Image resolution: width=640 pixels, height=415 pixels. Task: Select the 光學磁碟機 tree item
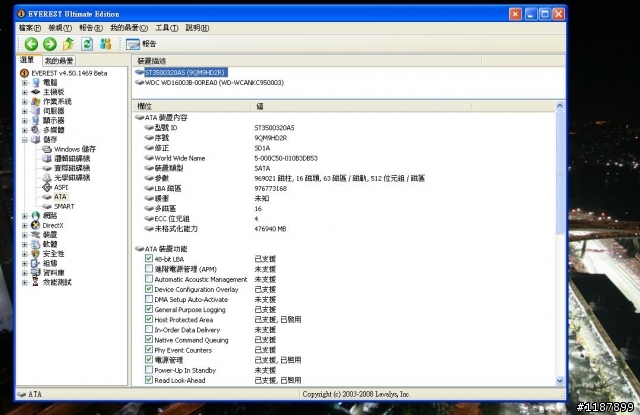click(72, 178)
